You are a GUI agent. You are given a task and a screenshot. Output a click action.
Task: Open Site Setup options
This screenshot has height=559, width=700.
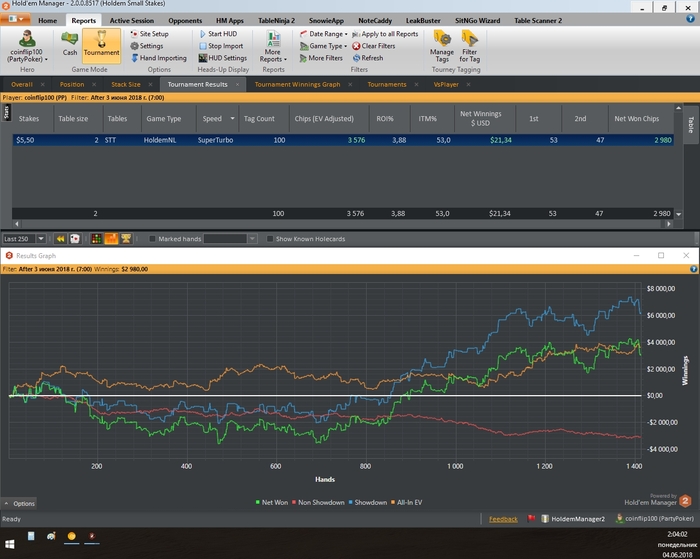(149, 34)
